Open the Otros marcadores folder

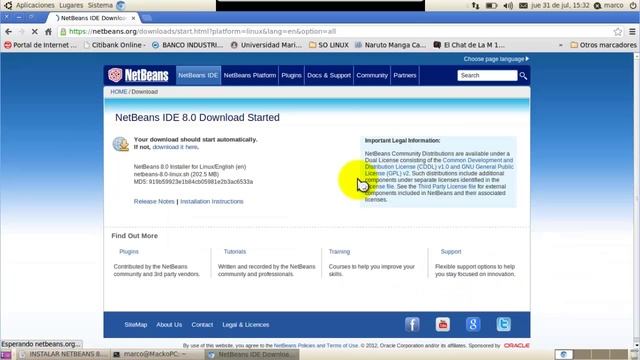[603, 45]
